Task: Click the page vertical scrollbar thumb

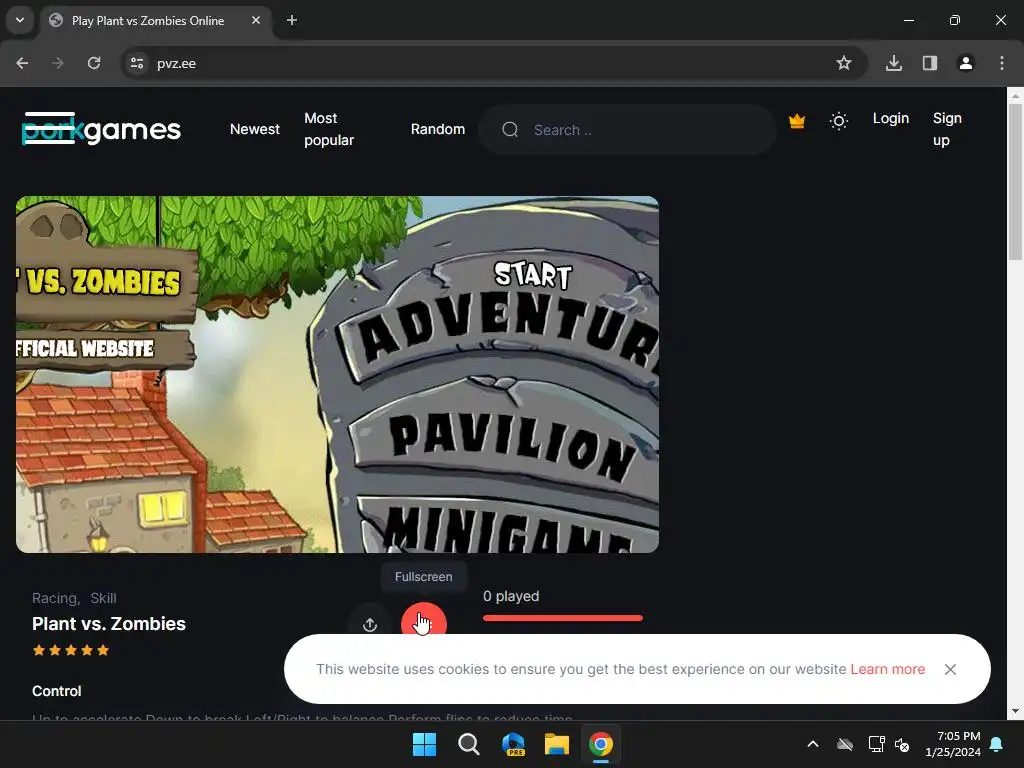Action: 1015,182
